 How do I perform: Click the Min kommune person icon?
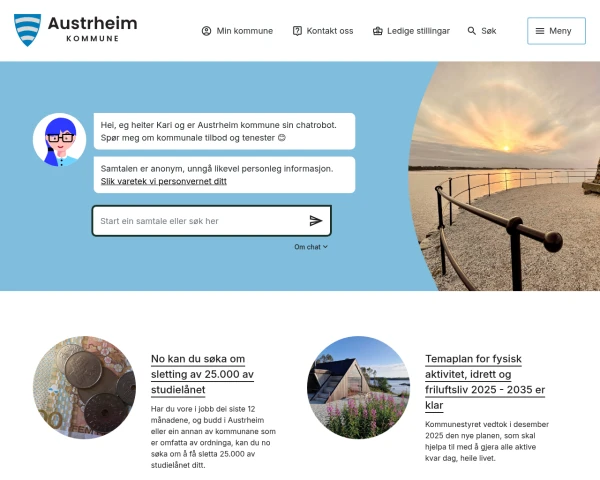click(206, 31)
